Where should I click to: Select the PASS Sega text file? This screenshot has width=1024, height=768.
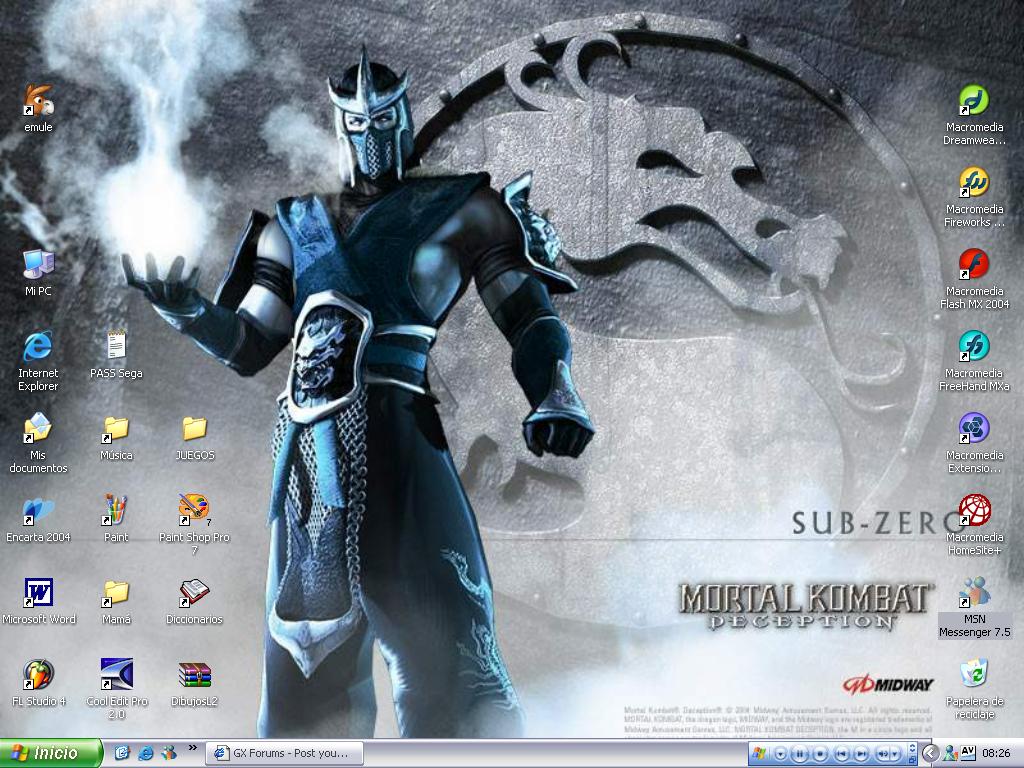[x=116, y=354]
